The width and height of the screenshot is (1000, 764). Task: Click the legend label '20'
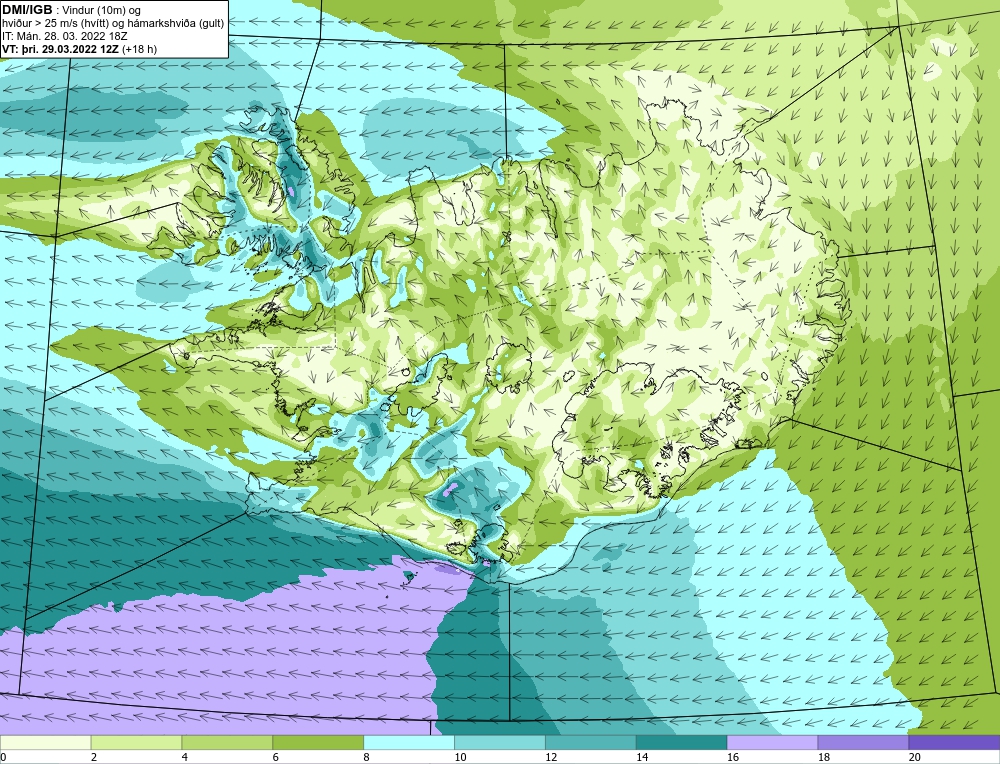point(915,757)
